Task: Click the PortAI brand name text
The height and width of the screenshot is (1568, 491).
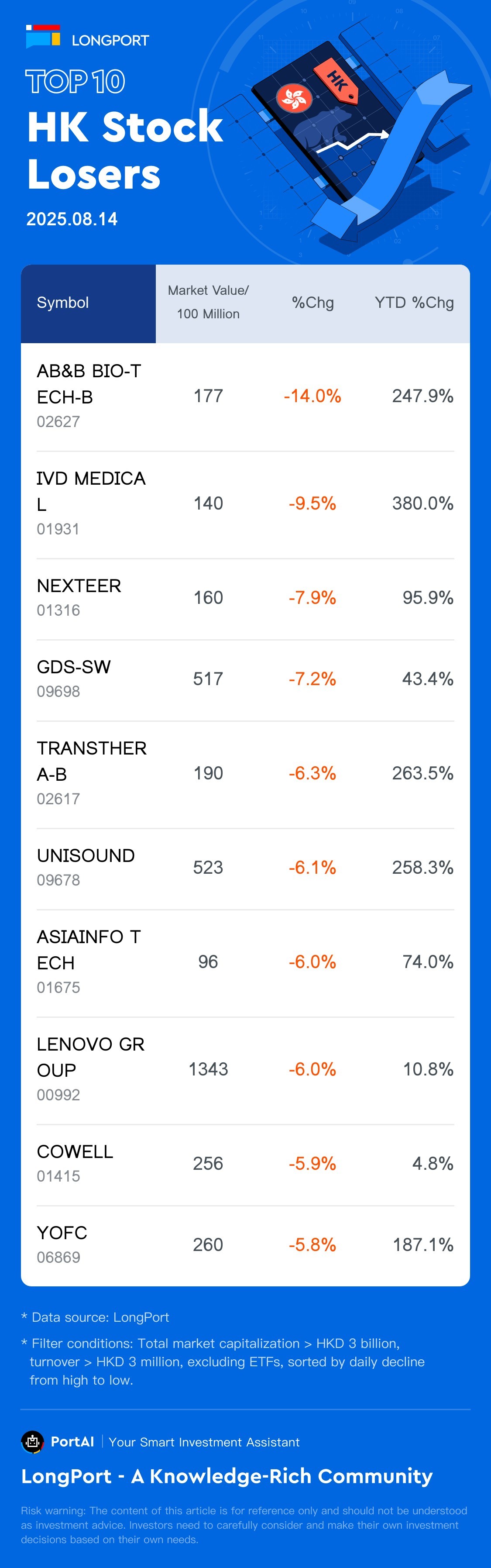Action: tap(72, 1441)
